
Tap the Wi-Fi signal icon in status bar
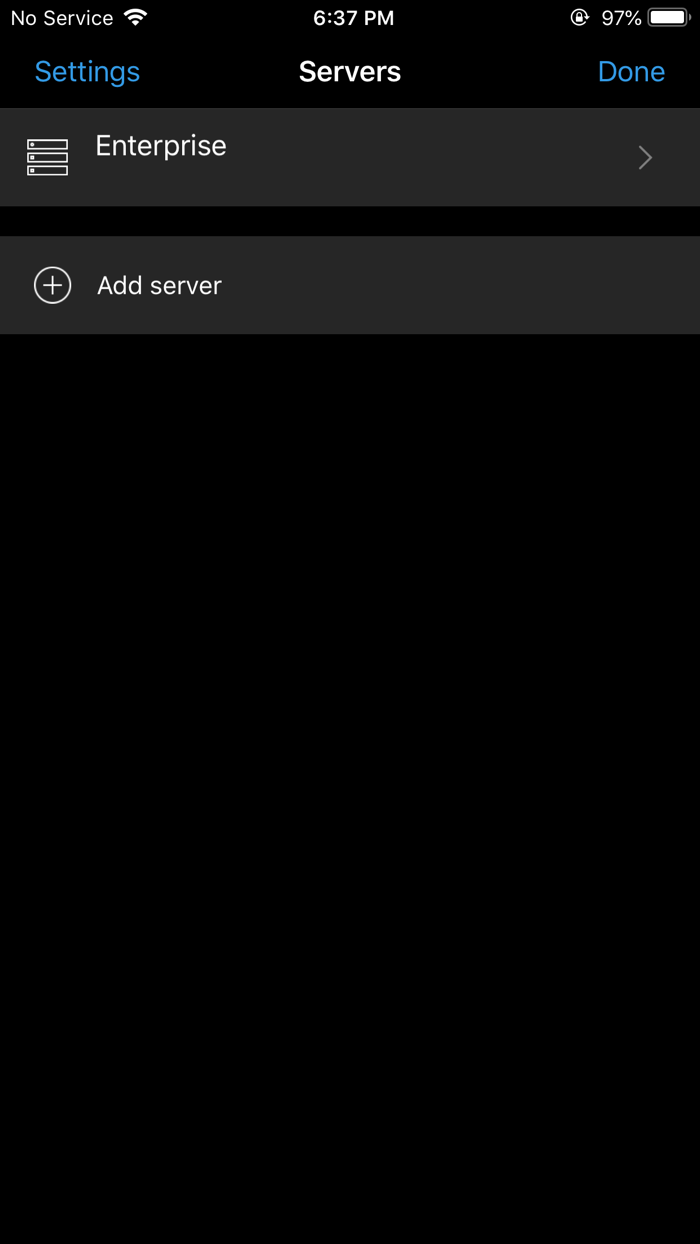pos(135,17)
